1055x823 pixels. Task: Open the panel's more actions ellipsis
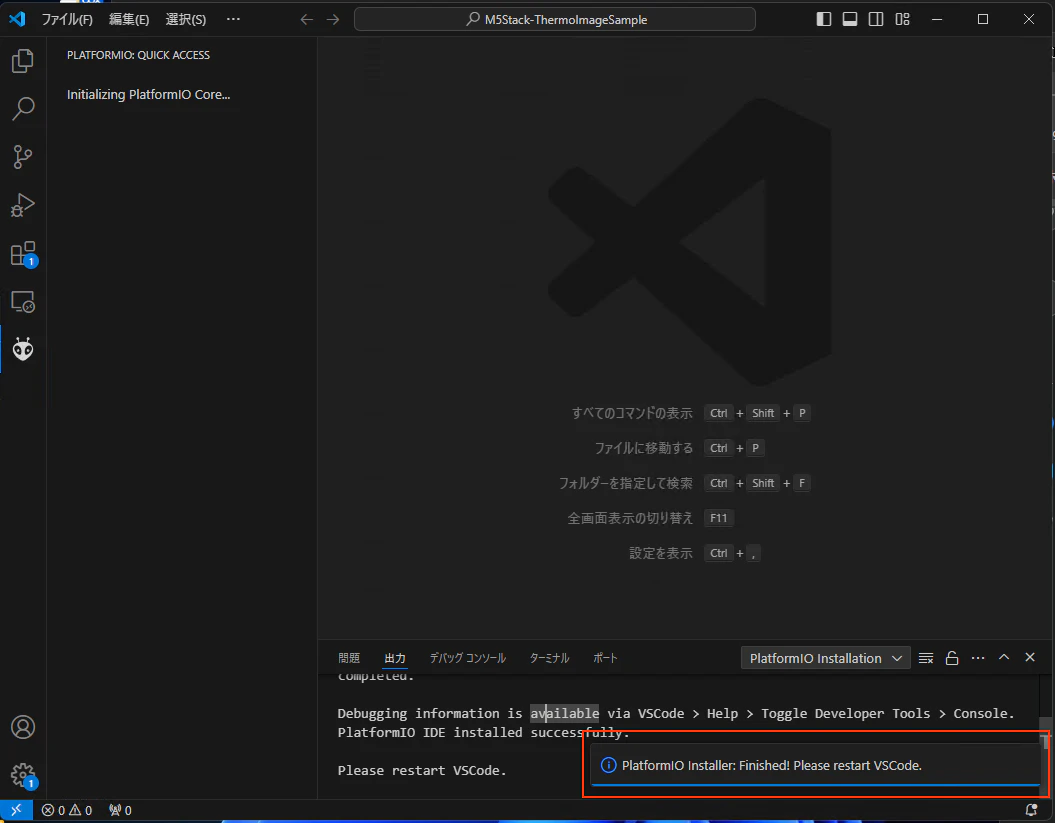pyautogui.click(x=978, y=658)
